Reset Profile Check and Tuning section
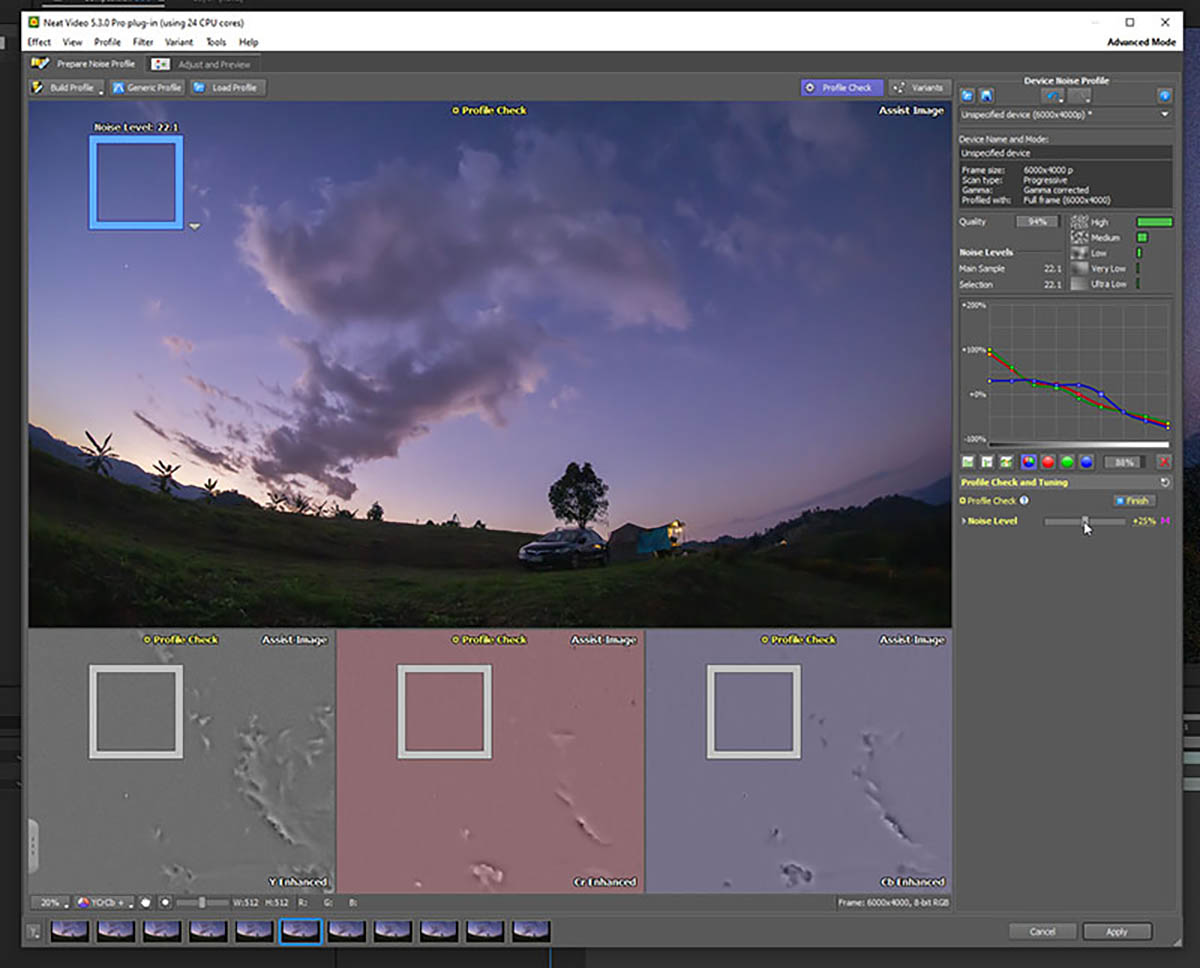Image resolution: width=1200 pixels, height=968 pixels. point(1164,482)
